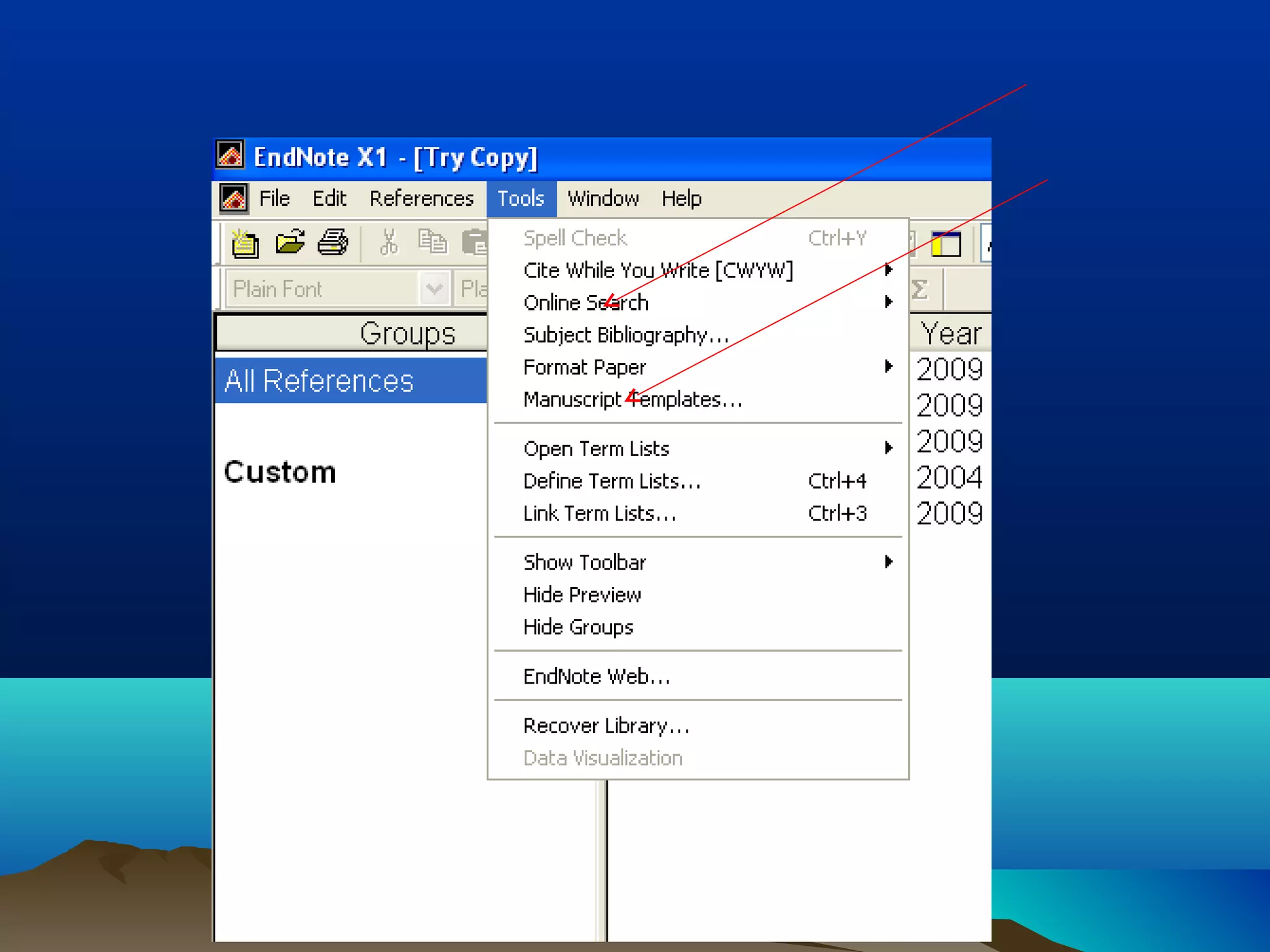Open the Plain Font dropdown
The height and width of the screenshot is (952, 1270).
click(433, 289)
